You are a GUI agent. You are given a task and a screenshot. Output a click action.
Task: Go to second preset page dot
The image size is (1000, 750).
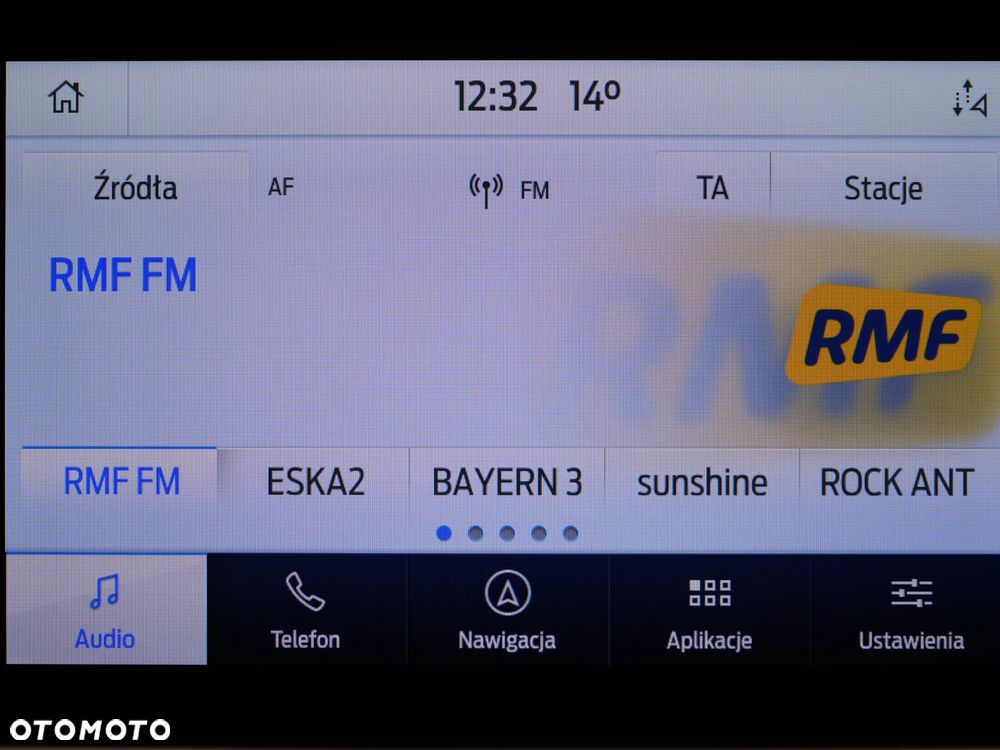click(475, 533)
